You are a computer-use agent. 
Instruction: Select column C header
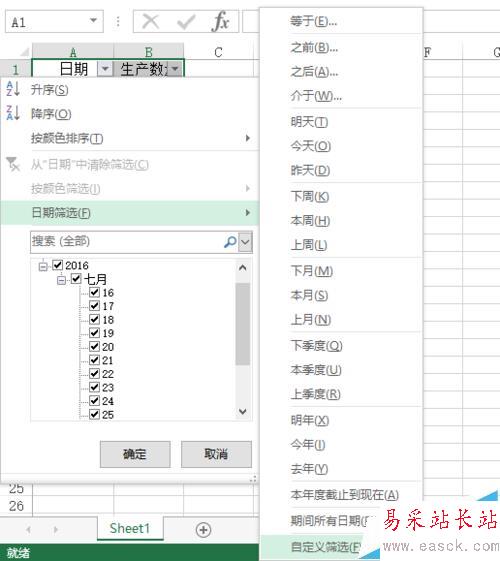pos(219,52)
